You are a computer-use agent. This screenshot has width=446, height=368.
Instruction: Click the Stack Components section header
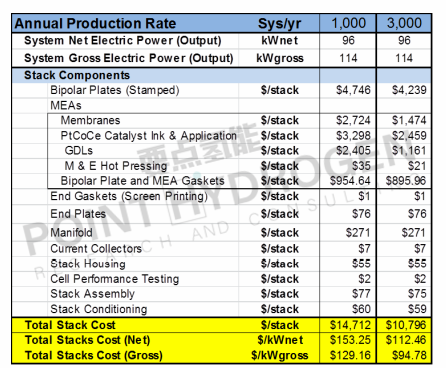tap(77, 75)
